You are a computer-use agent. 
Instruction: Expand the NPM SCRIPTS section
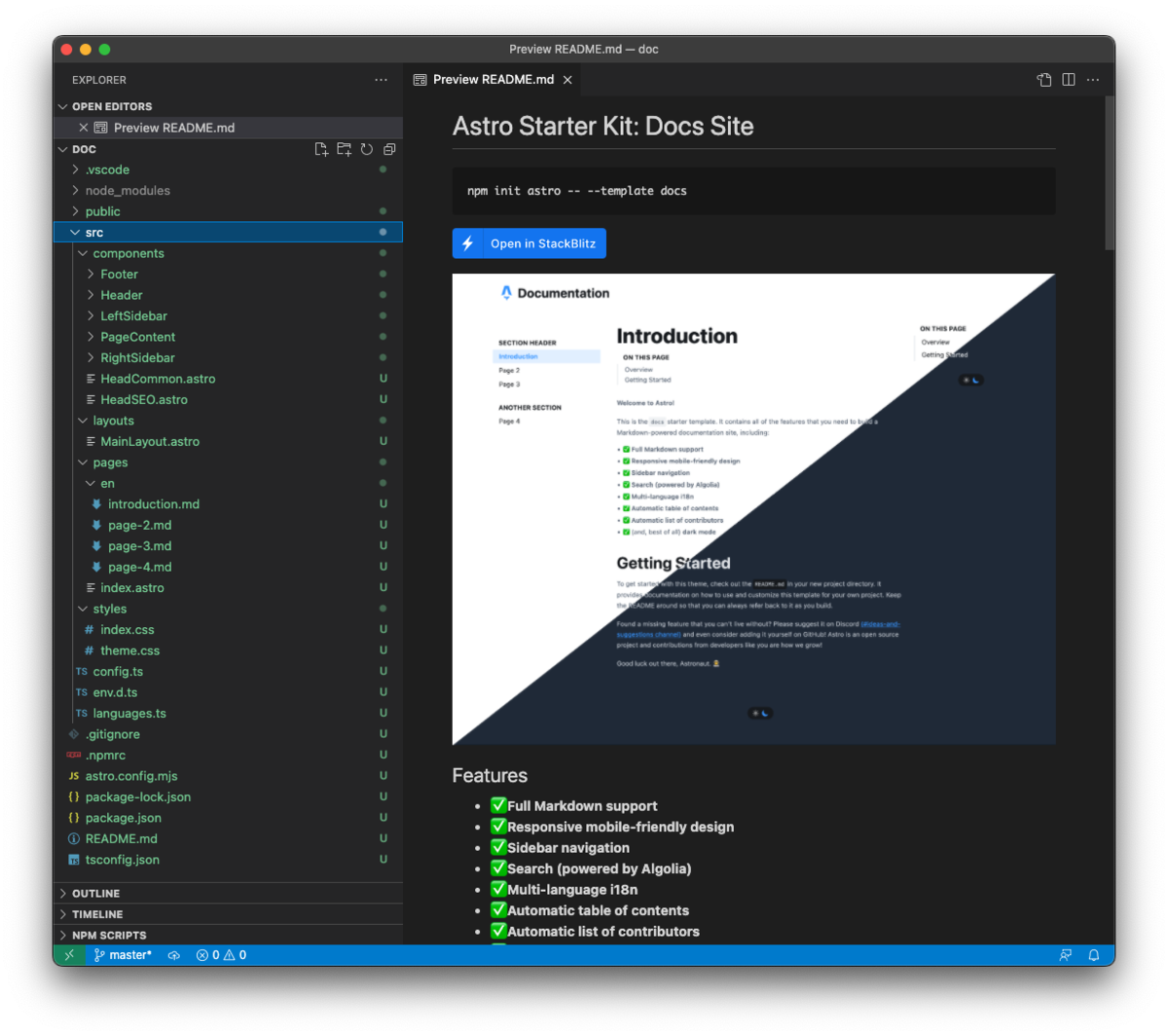point(228,935)
